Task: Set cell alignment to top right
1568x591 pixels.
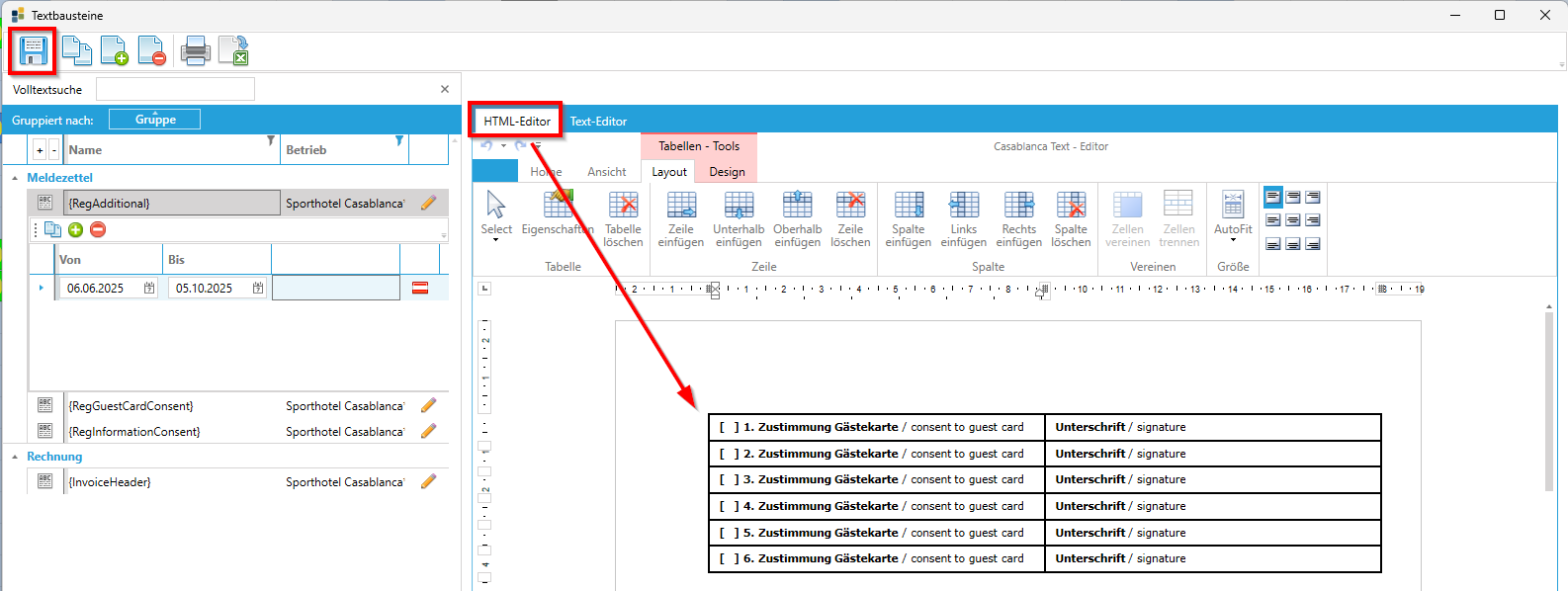Action: [1313, 197]
